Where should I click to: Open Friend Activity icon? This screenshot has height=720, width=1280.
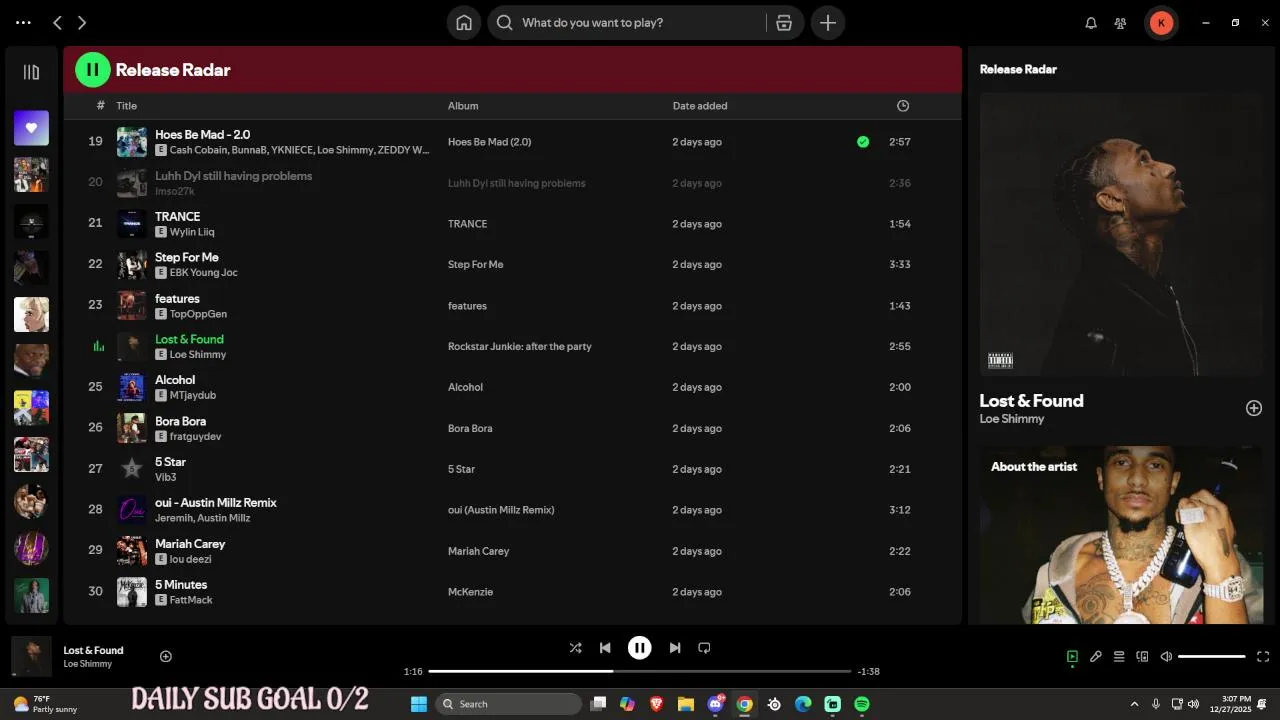point(1121,22)
